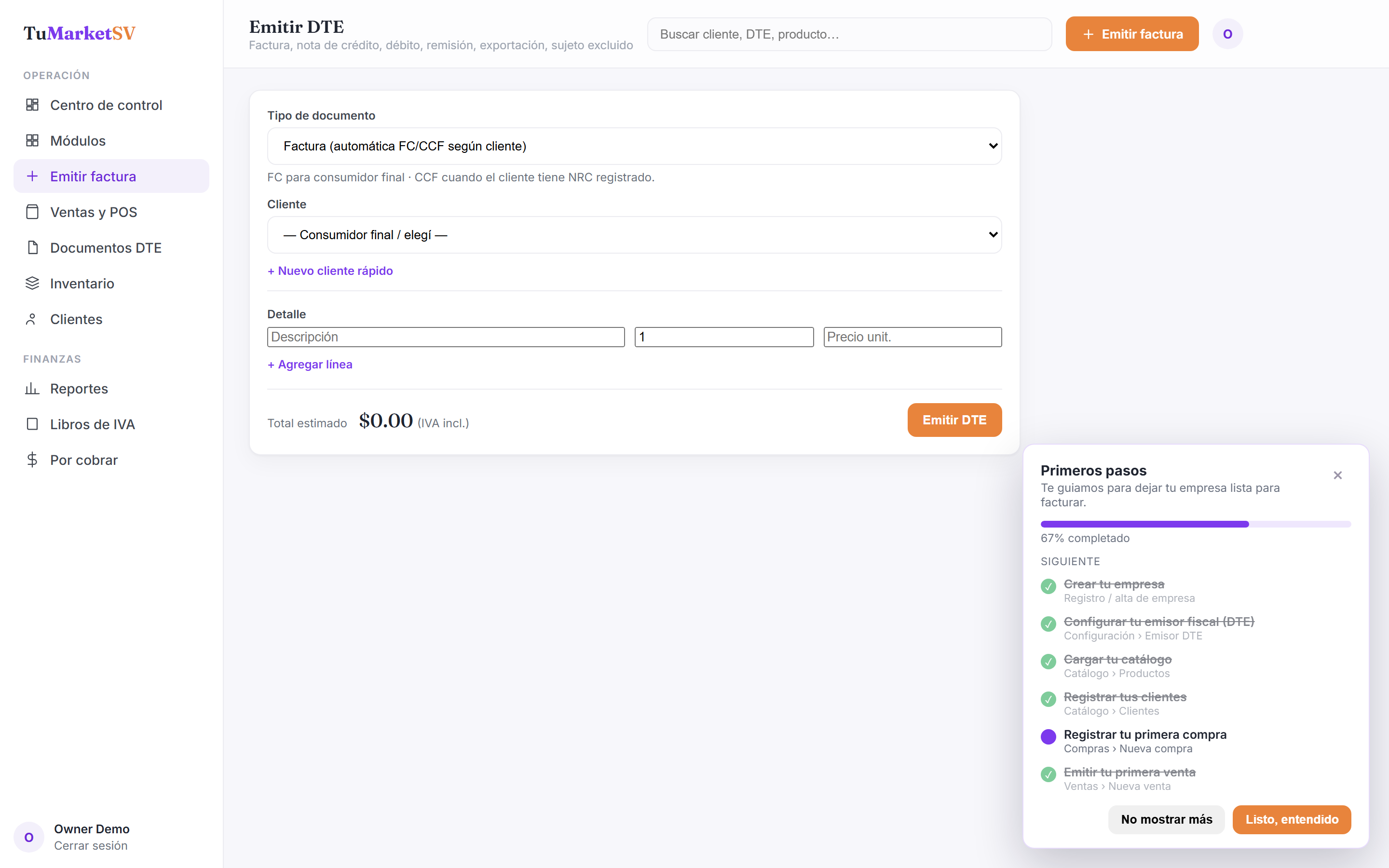Click the check icon for Cargar tu catálogo
Screen dimensions: 1389x868
point(1048,662)
